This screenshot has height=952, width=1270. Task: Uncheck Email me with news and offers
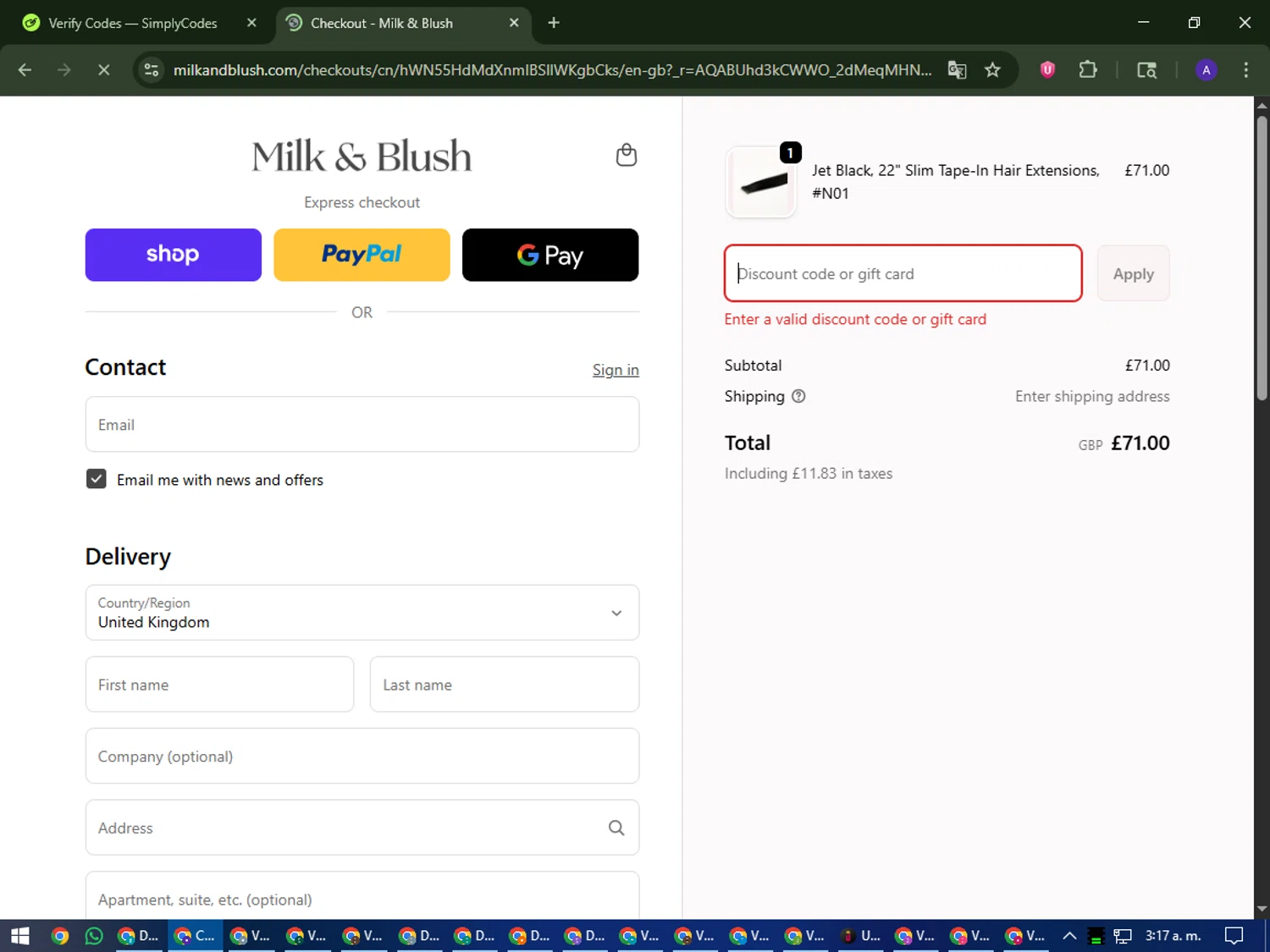click(97, 479)
